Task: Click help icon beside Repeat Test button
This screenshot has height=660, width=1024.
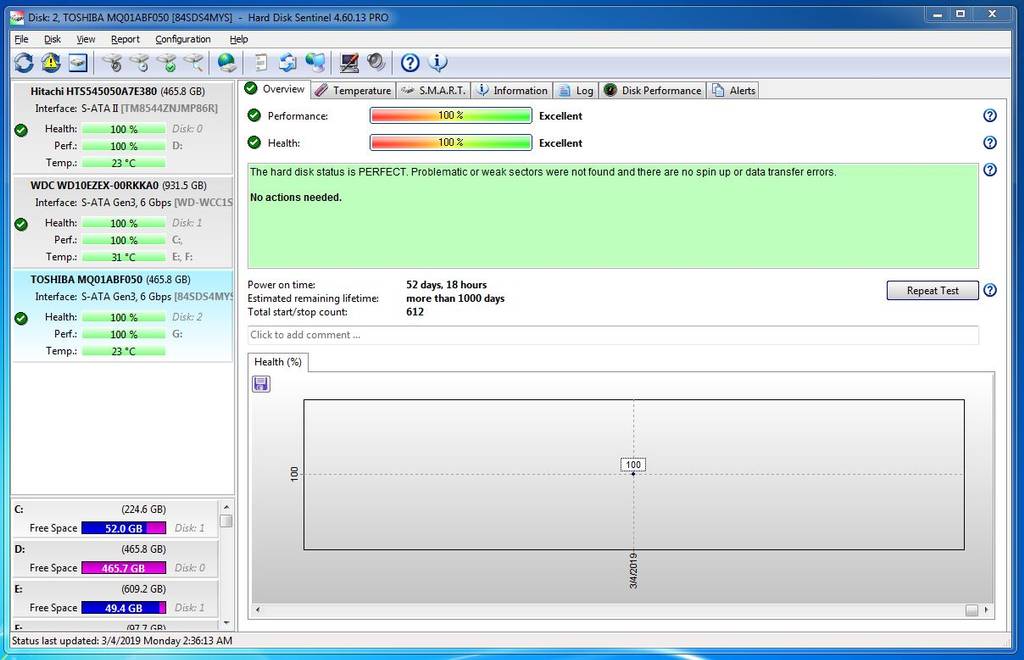Action: (990, 291)
